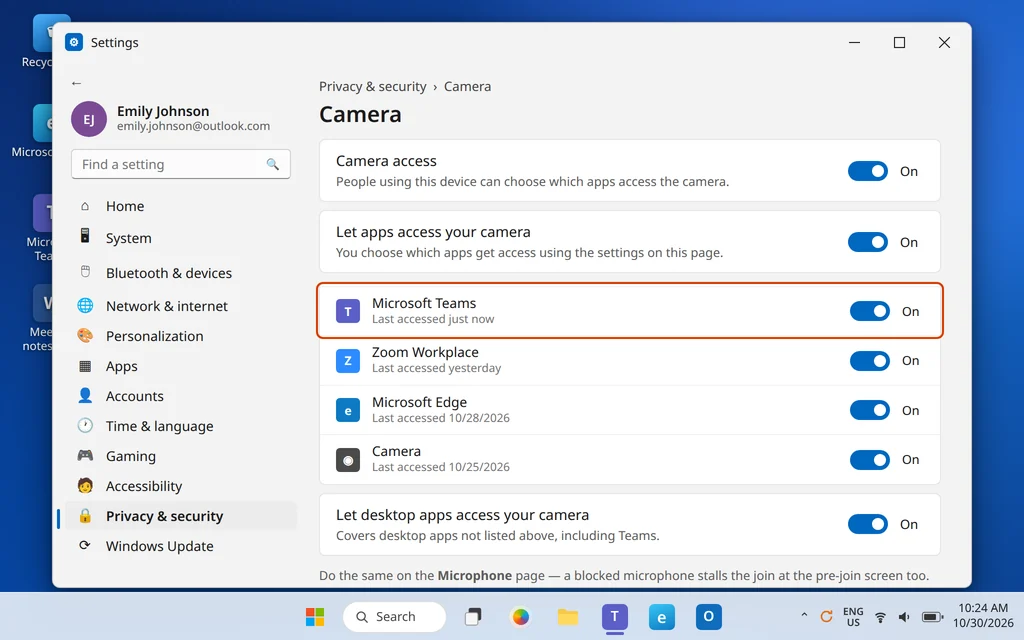The height and width of the screenshot is (640, 1024).
Task: Click the Zoom Workplace app icon
Action: click(x=347, y=360)
